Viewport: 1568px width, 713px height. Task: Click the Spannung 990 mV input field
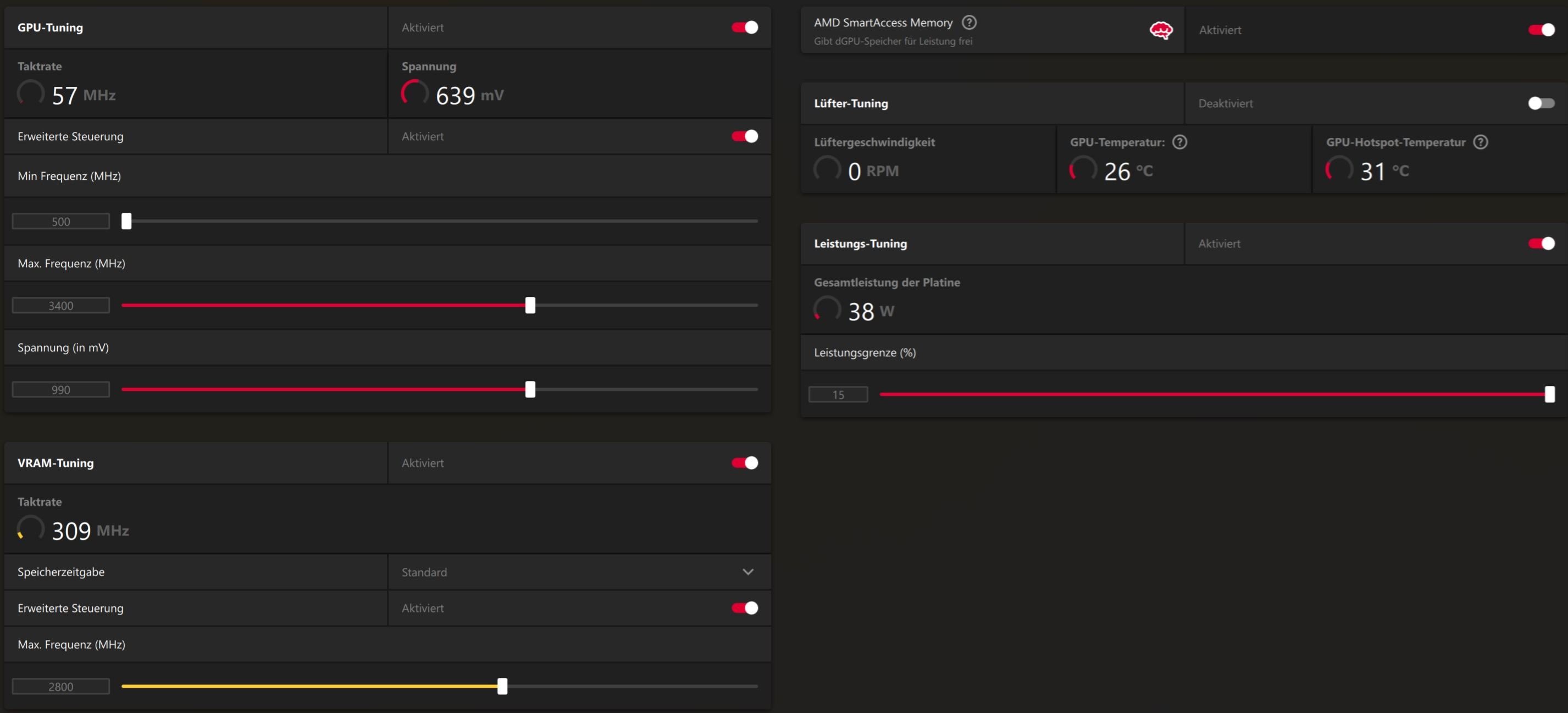[61, 390]
